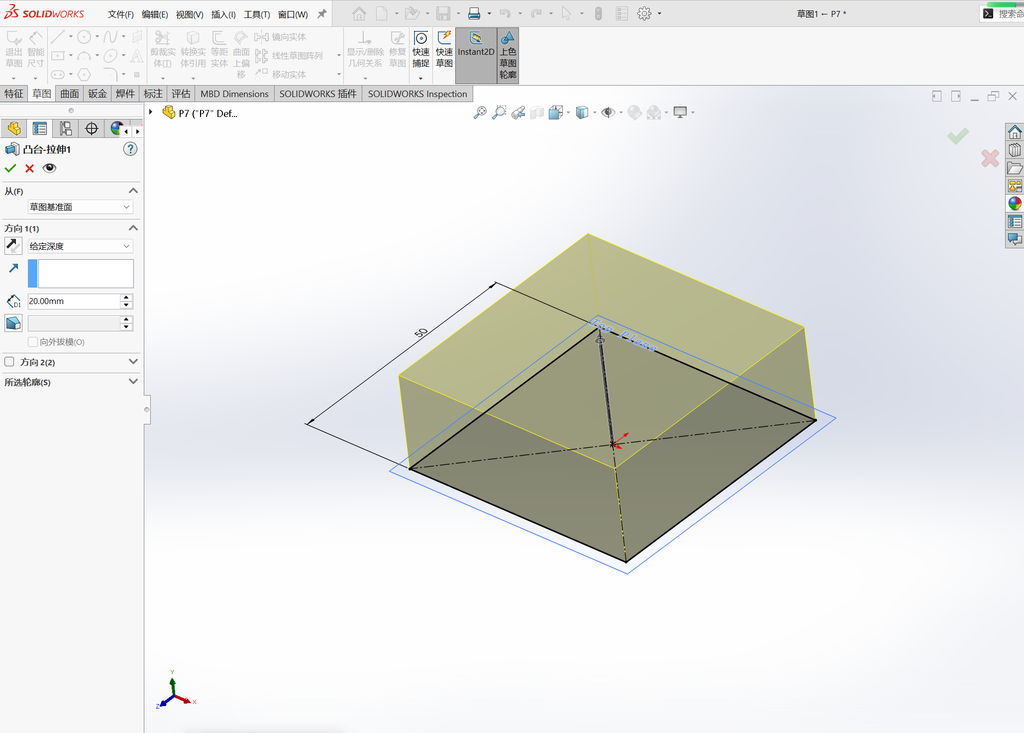Collapse the 方向 1 section
This screenshot has height=733, width=1024.
[x=133, y=228]
